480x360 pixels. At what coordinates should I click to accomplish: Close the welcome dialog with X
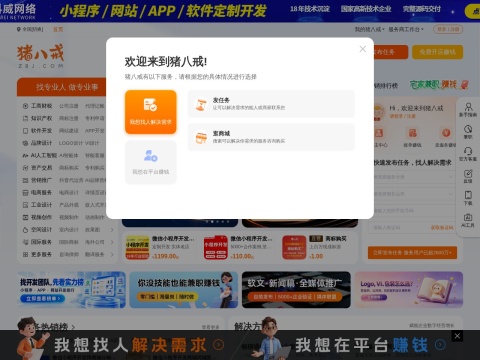[363, 49]
